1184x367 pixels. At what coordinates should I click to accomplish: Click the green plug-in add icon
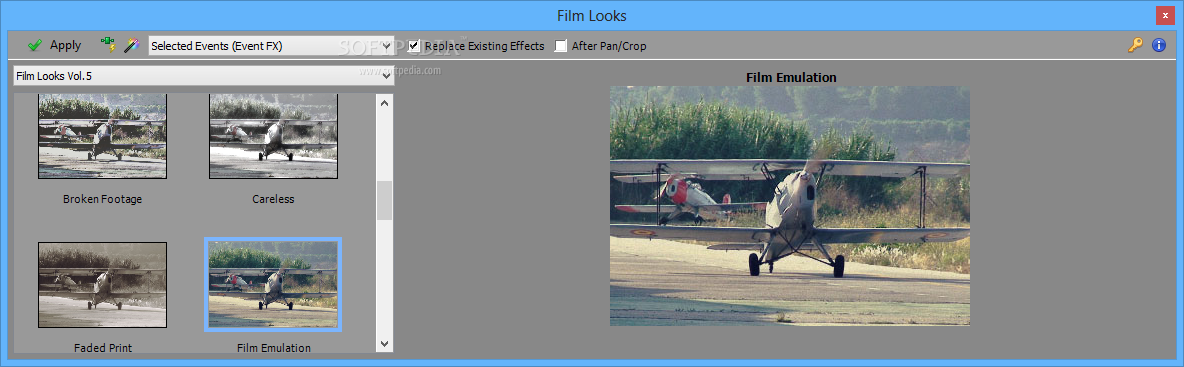pyautogui.click(x=109, y=45)
